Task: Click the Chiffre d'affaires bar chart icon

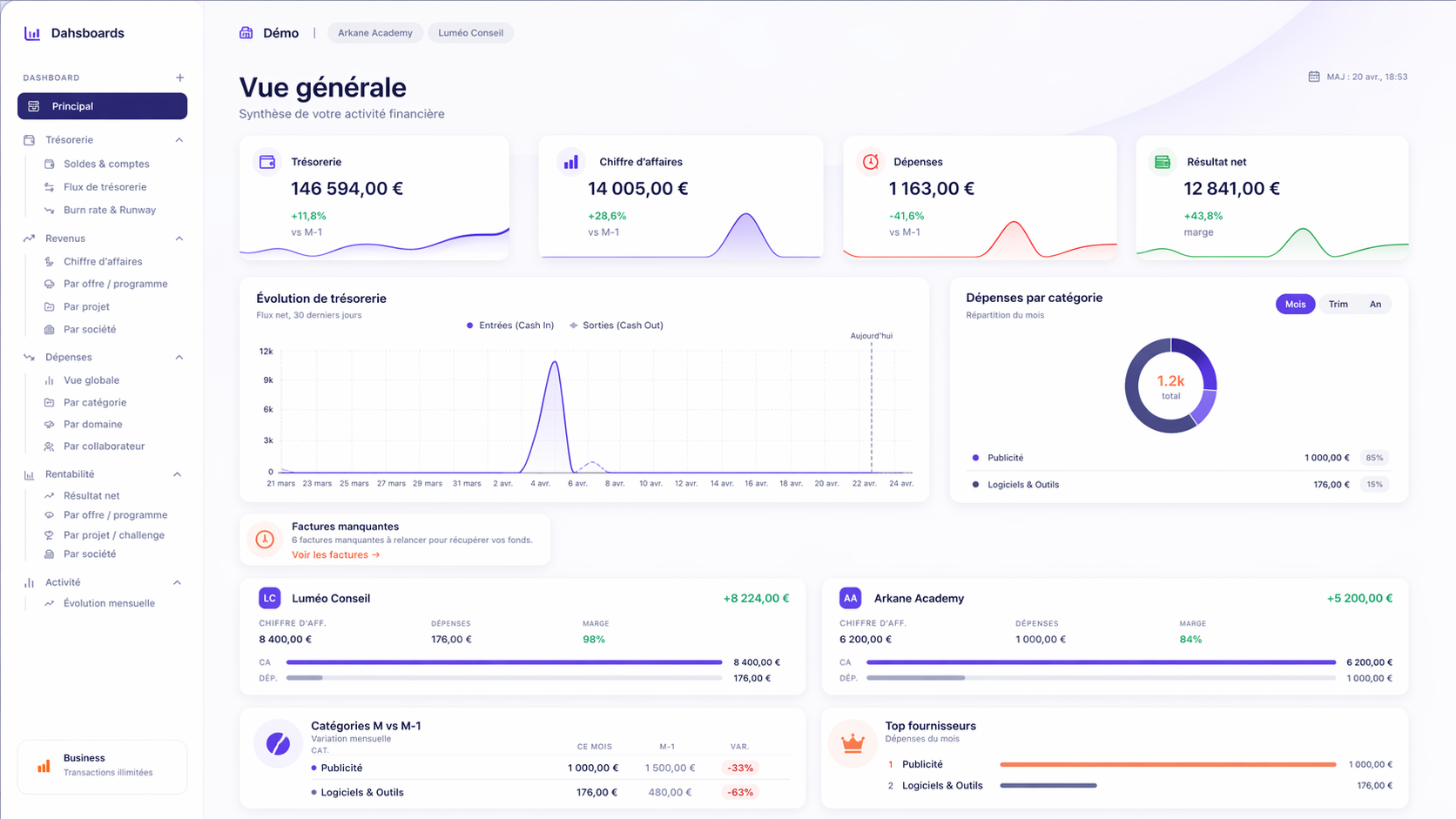Action: [x=570, y=162]
